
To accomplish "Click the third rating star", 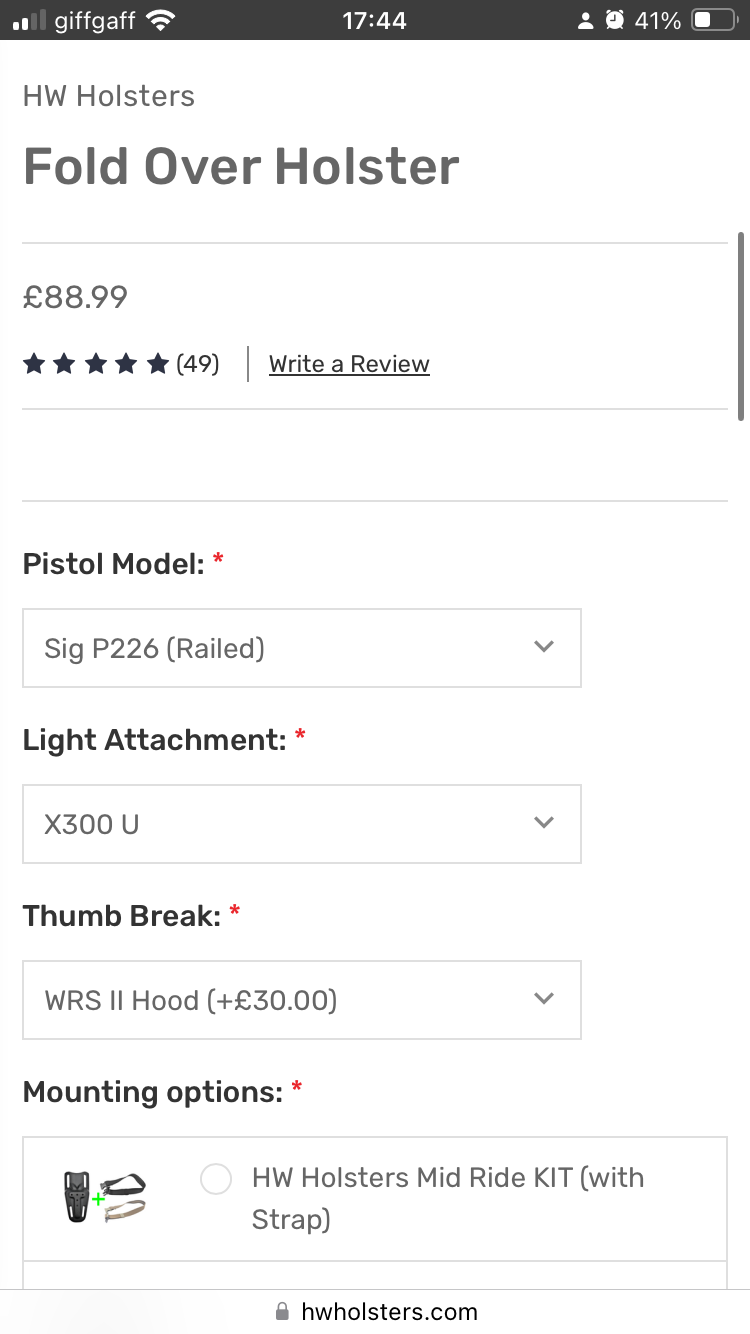I will (96, 364).
